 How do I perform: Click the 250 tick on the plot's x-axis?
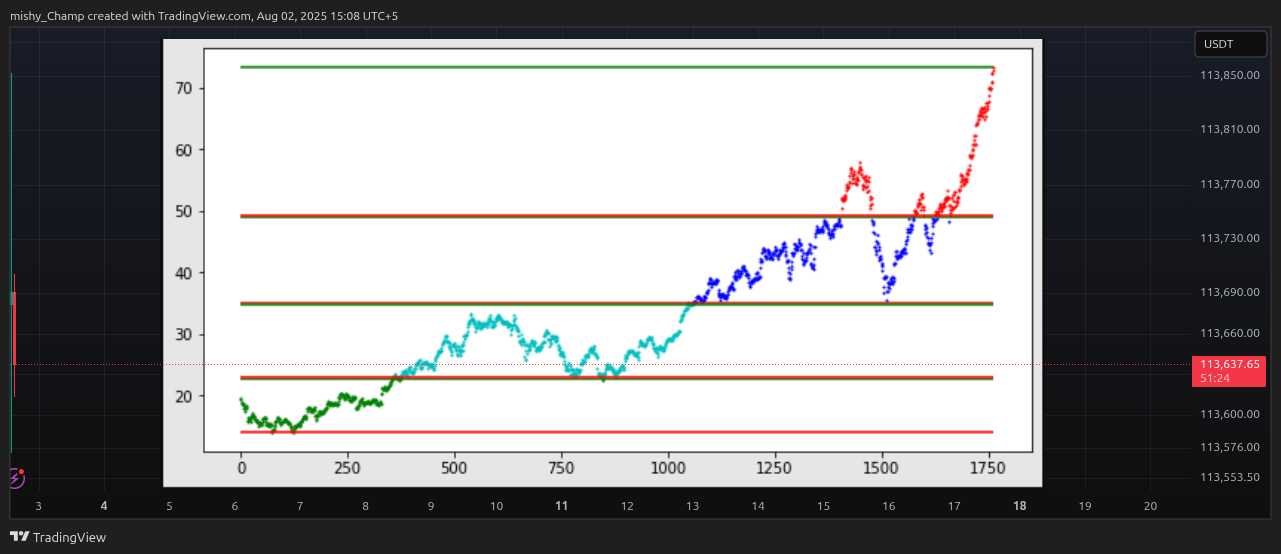[348, 467]
